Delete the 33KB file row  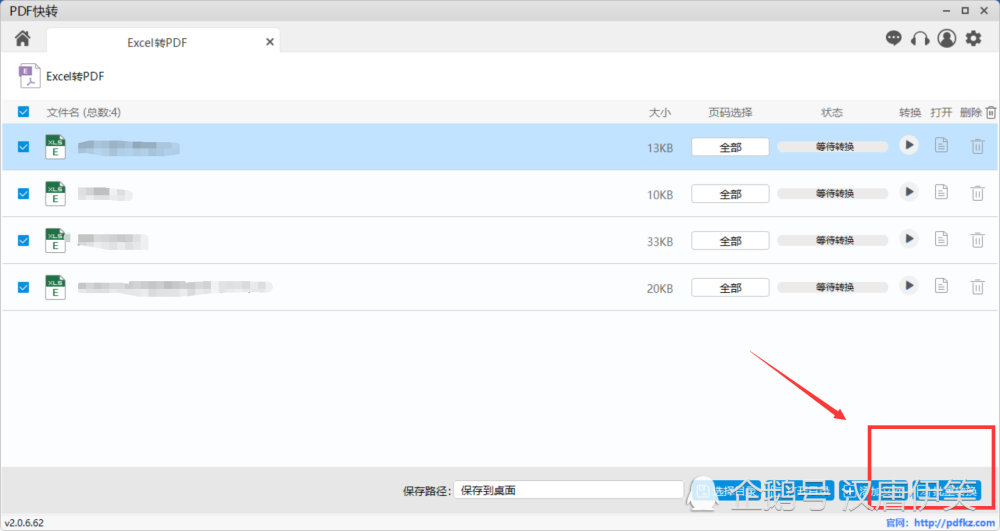point(977,240)
